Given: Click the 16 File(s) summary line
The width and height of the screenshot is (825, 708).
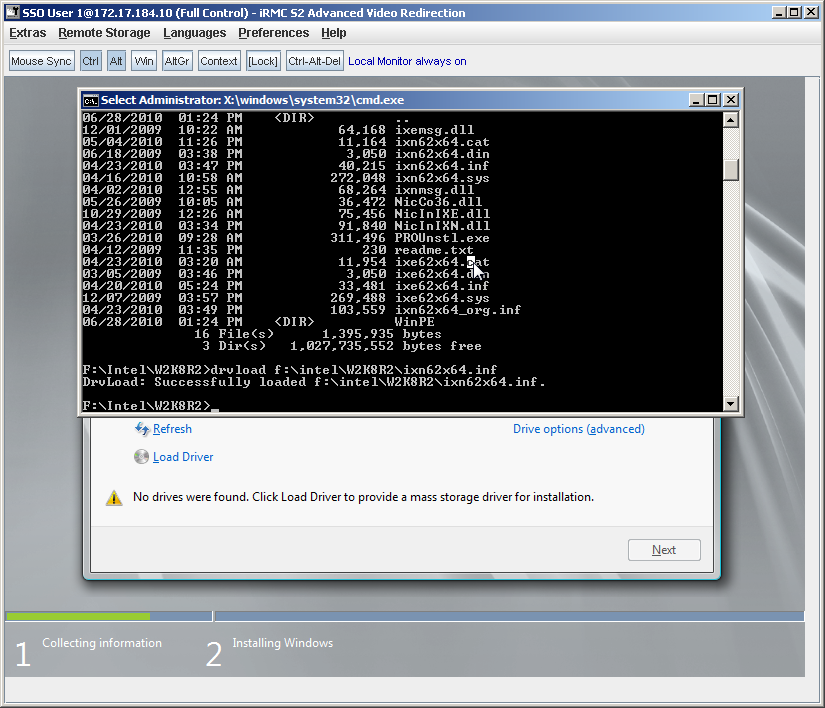Looking at the screenshot, I should [318, 334].
